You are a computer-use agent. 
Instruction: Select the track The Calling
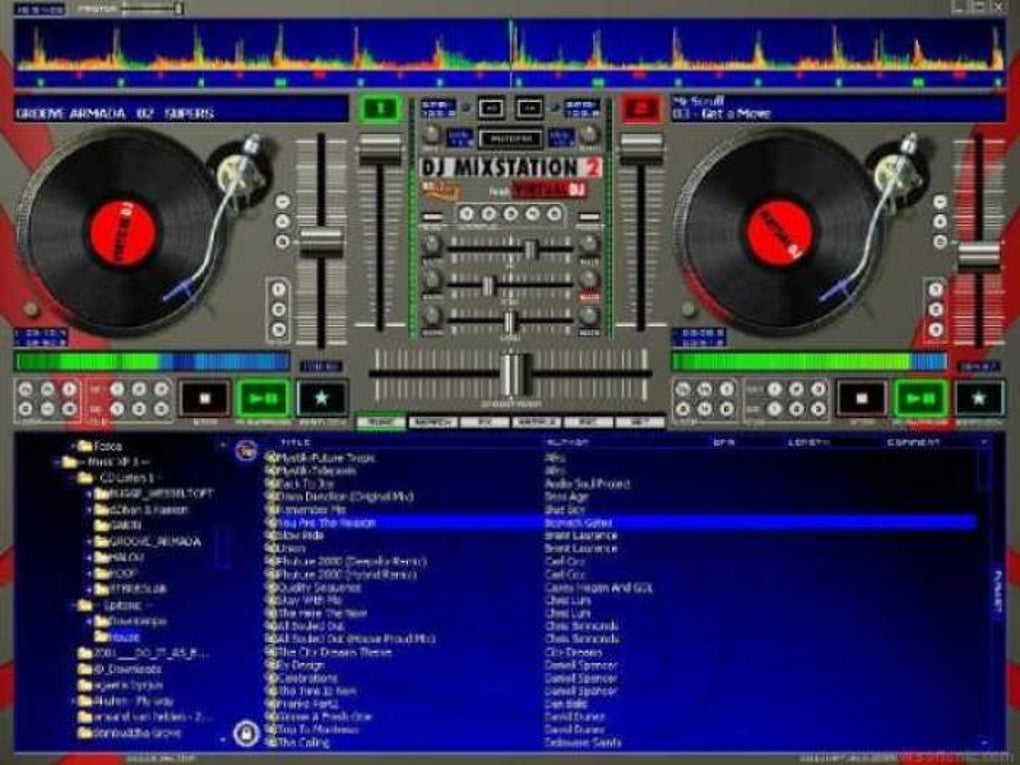coord(302,742)
